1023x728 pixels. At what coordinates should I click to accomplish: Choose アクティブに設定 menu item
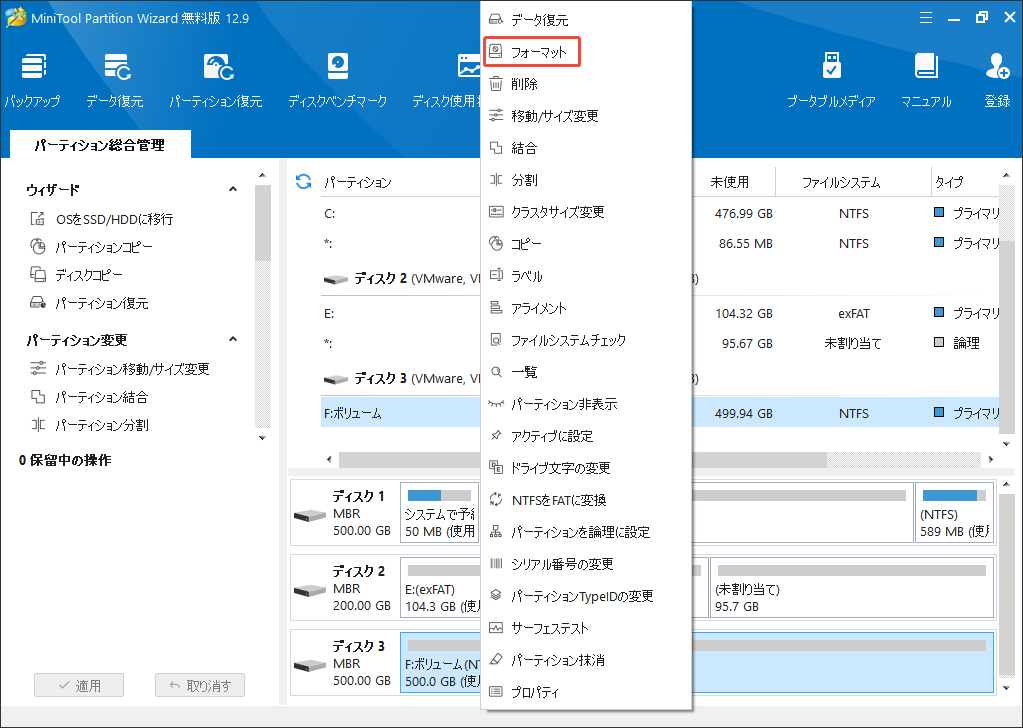(x=586, y=436)
